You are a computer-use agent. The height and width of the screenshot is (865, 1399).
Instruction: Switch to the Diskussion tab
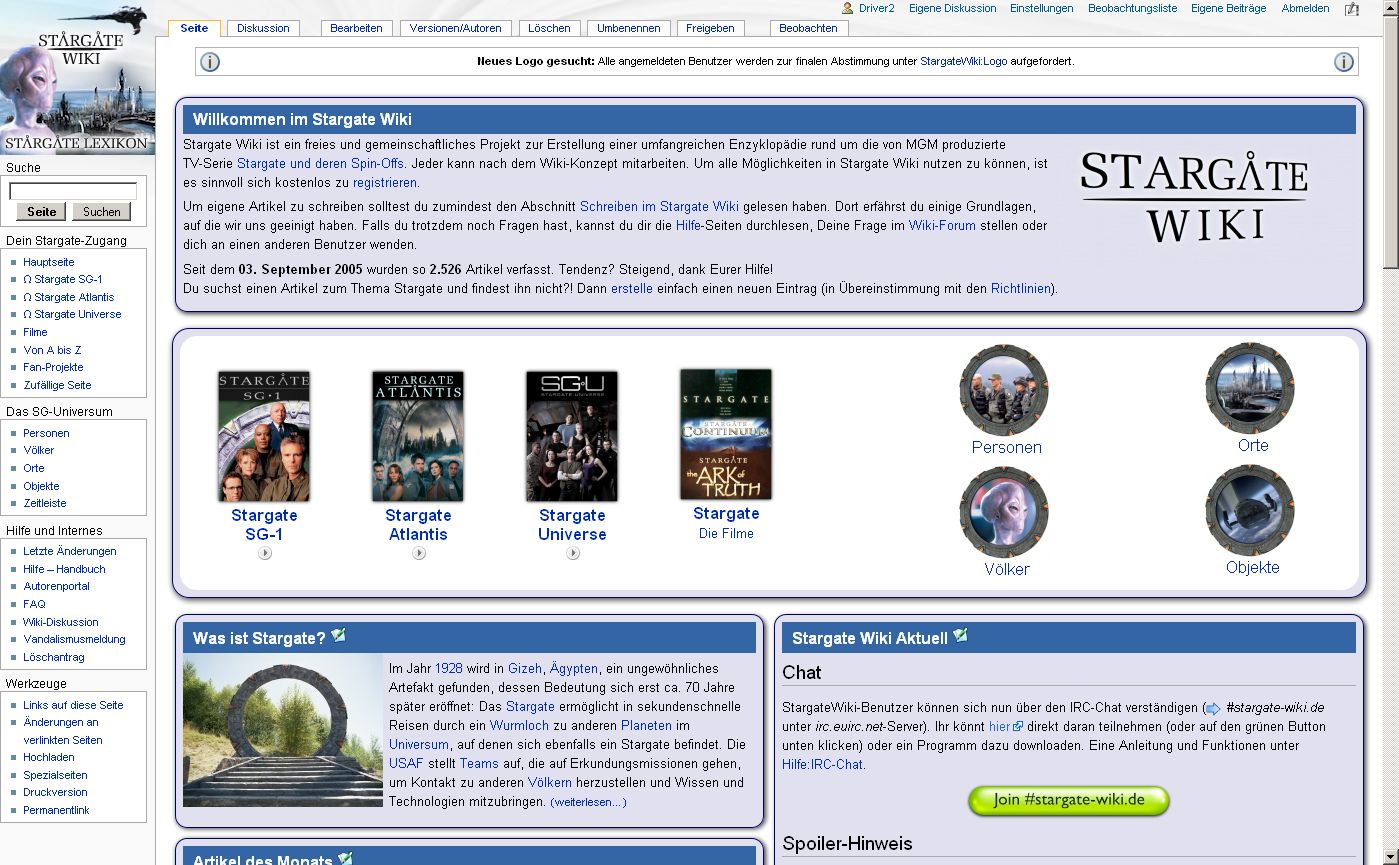[263, 28]
